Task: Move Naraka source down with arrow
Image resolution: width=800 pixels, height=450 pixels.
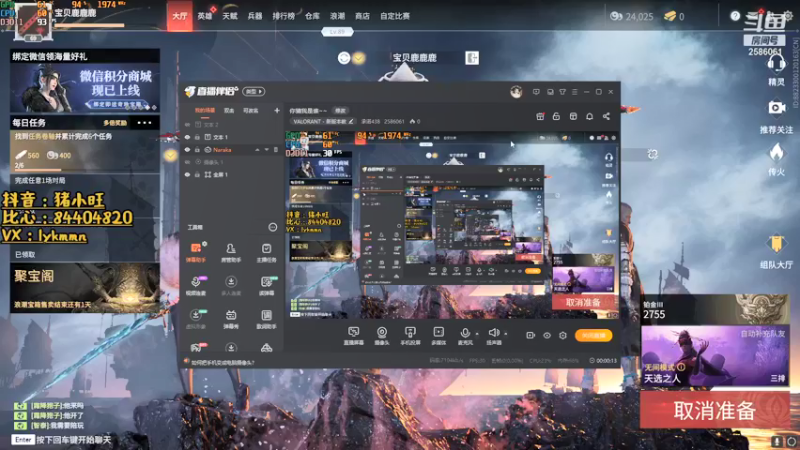Action: click(266, 149)
